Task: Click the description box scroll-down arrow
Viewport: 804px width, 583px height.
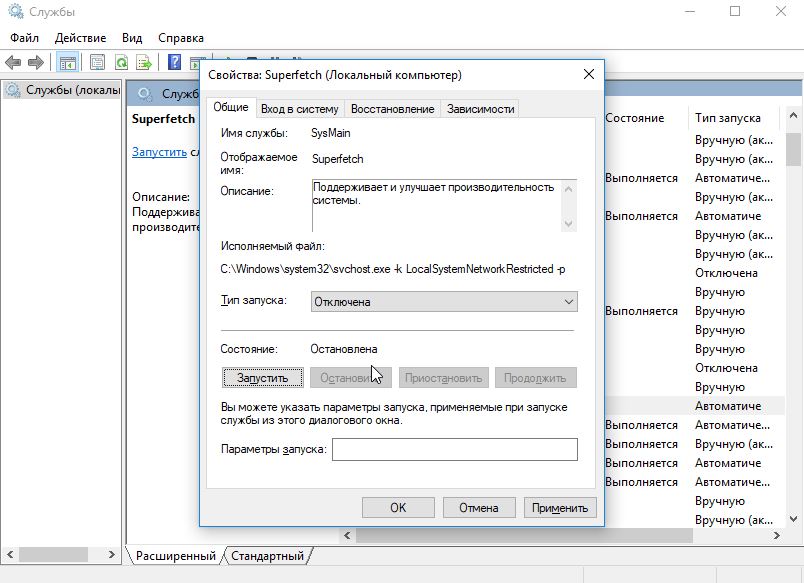Action: click(x=568, y=224)
